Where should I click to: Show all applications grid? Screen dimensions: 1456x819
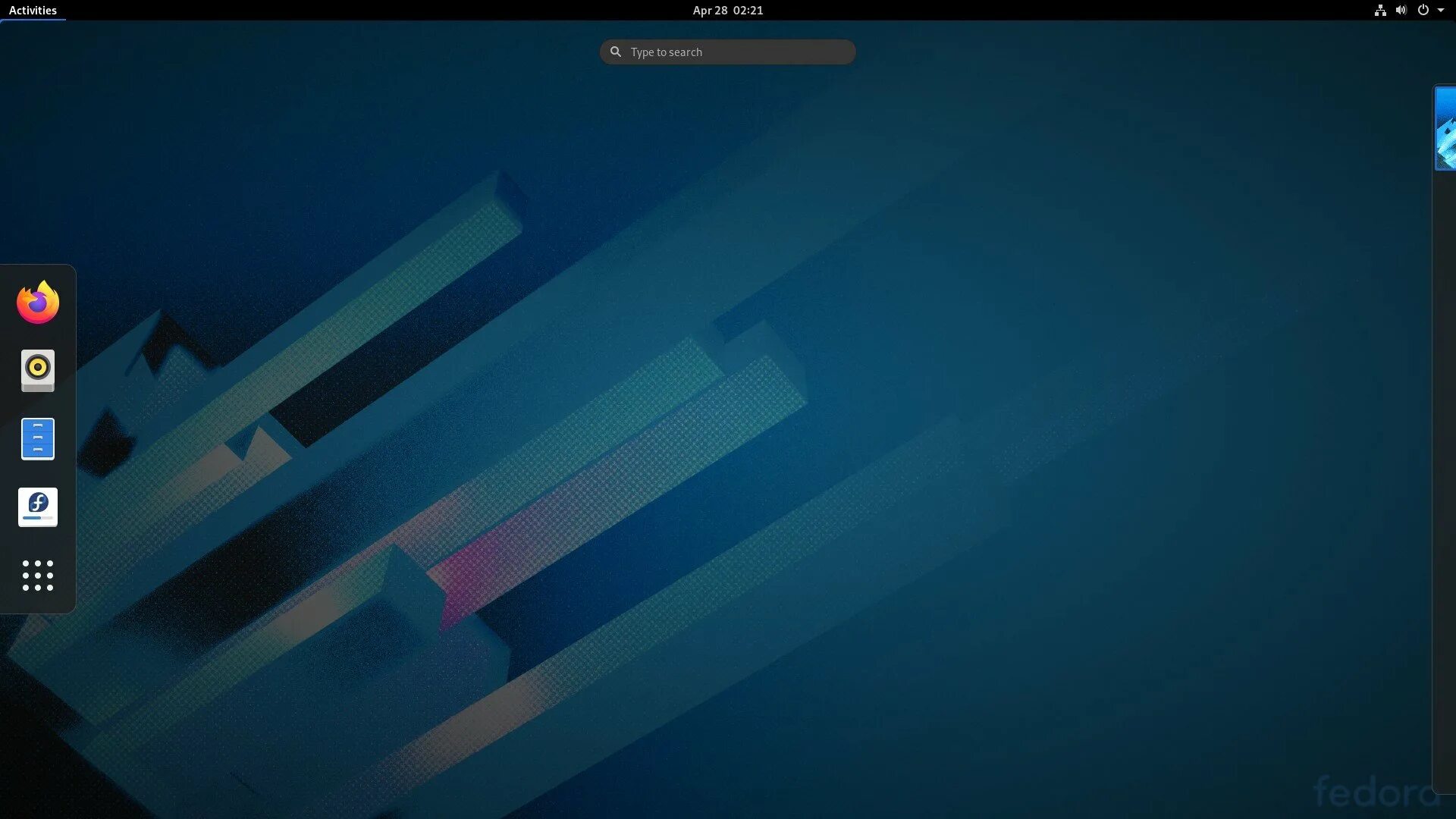point(38,576)
